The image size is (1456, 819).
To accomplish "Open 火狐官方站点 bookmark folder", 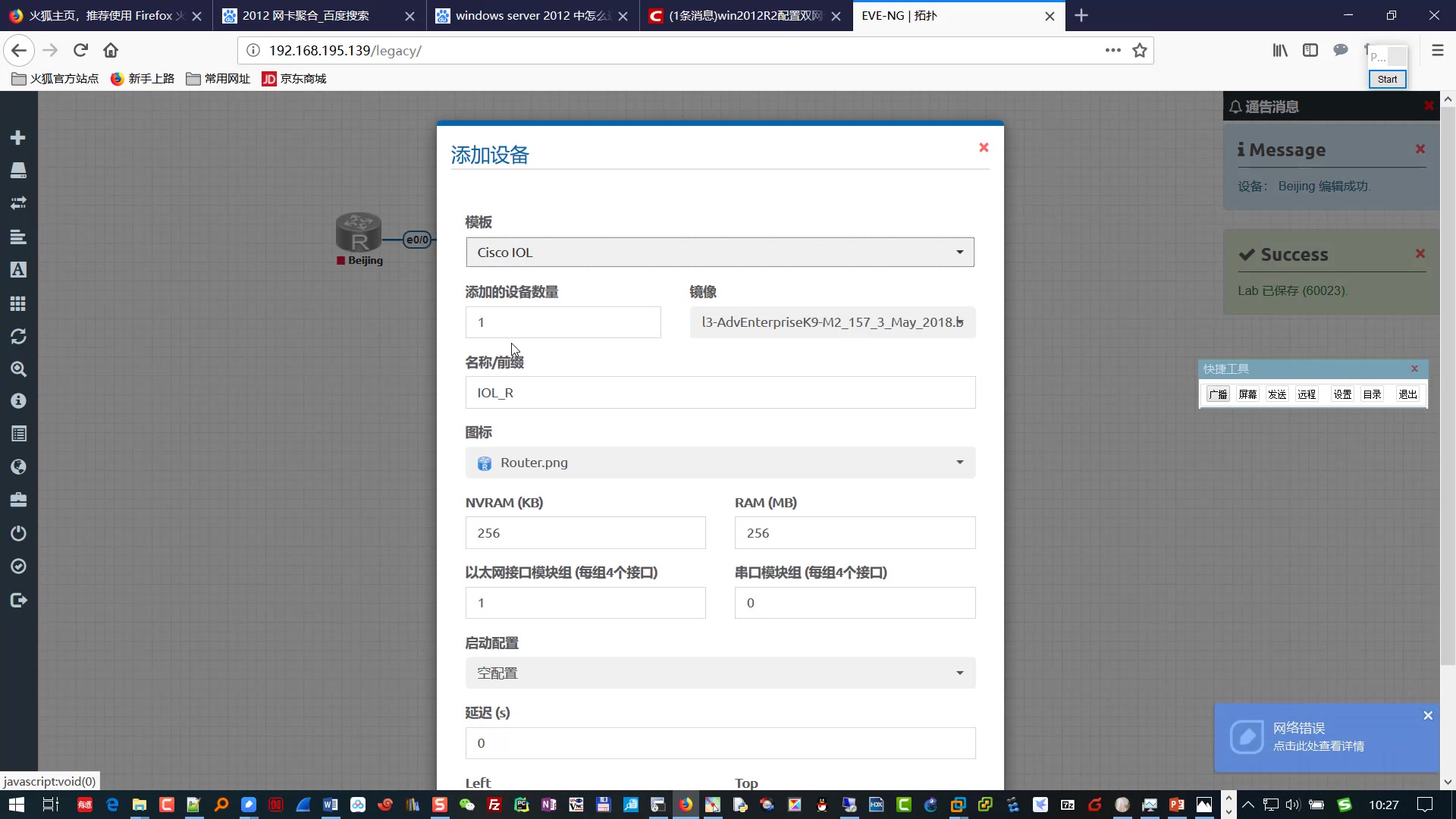I will pos(55,78).
